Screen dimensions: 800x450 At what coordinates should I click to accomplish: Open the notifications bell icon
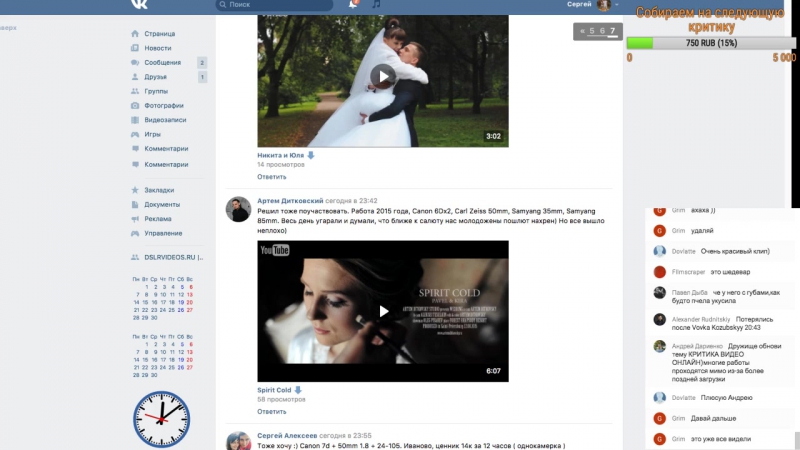coord(354,5)
